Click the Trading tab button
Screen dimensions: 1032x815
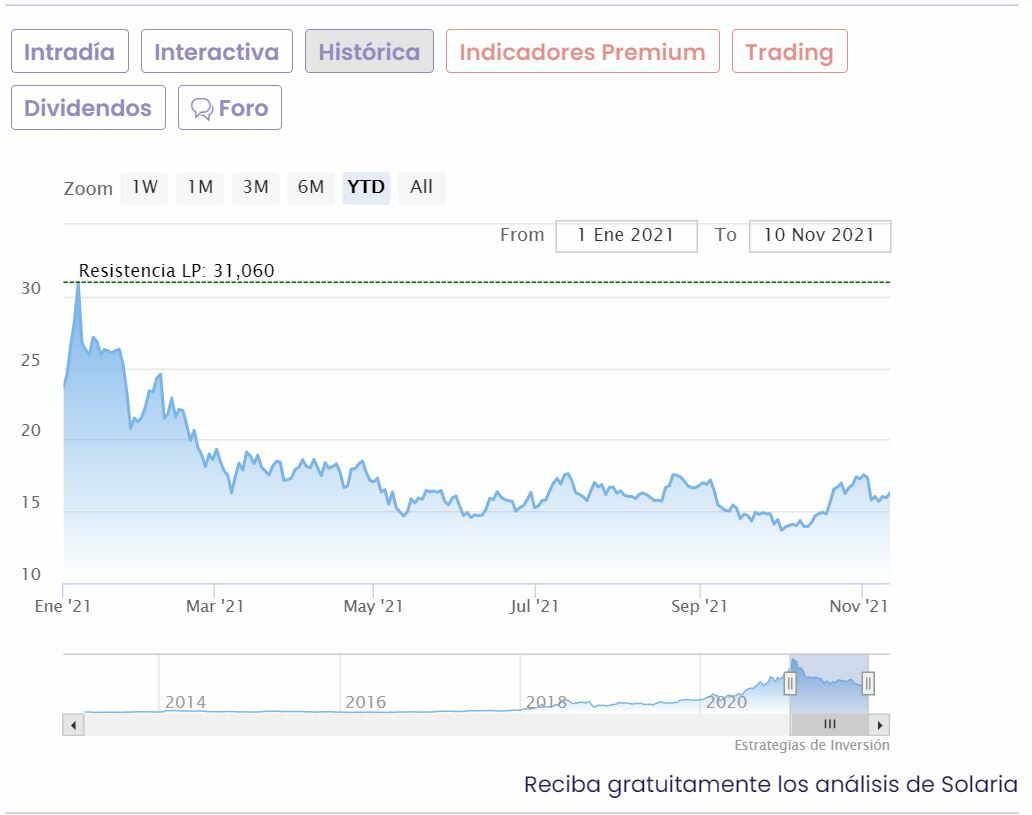coord(789,52)
